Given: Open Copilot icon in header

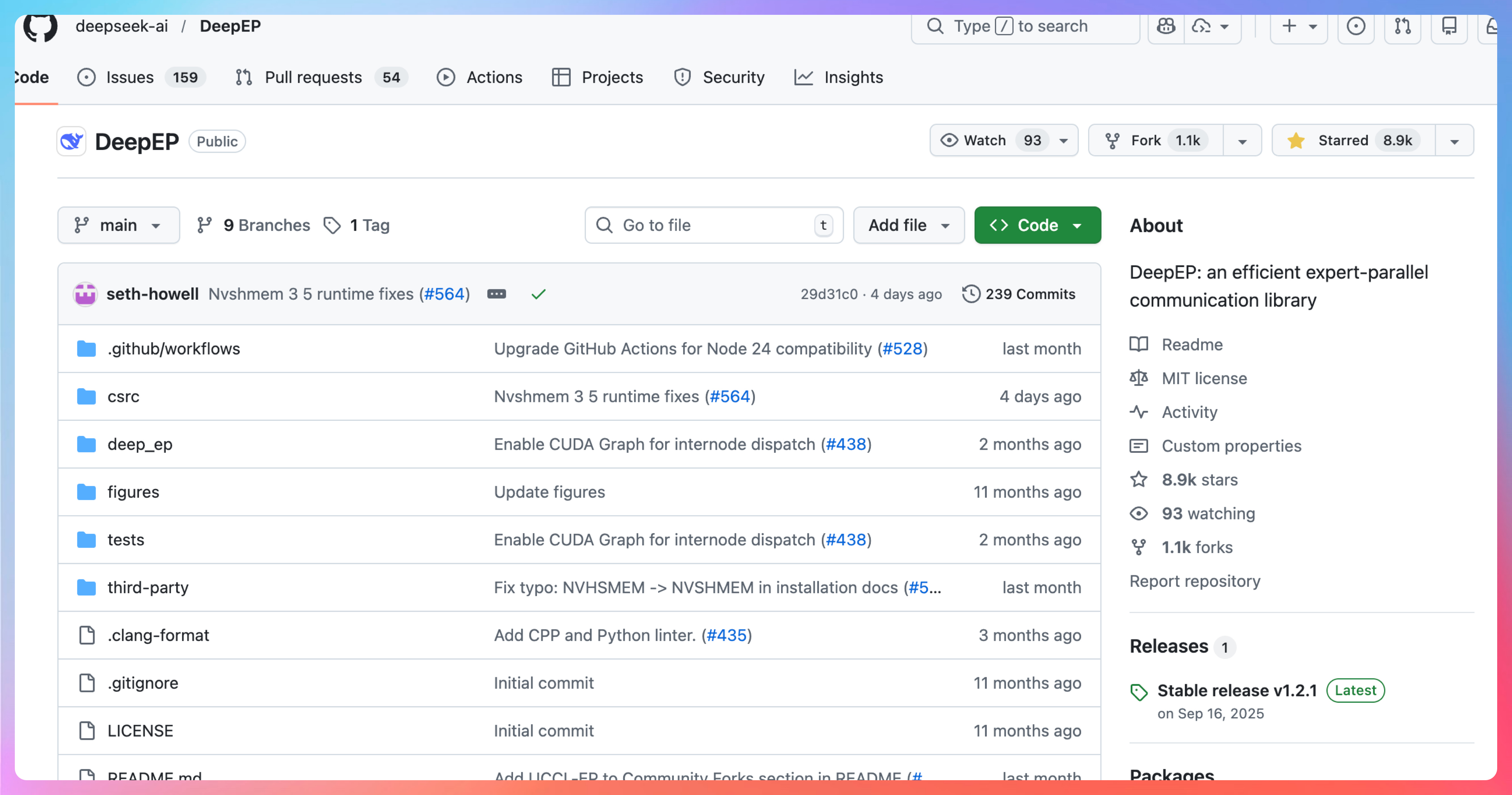Looking at the screenshot, I should point(1166,26).
